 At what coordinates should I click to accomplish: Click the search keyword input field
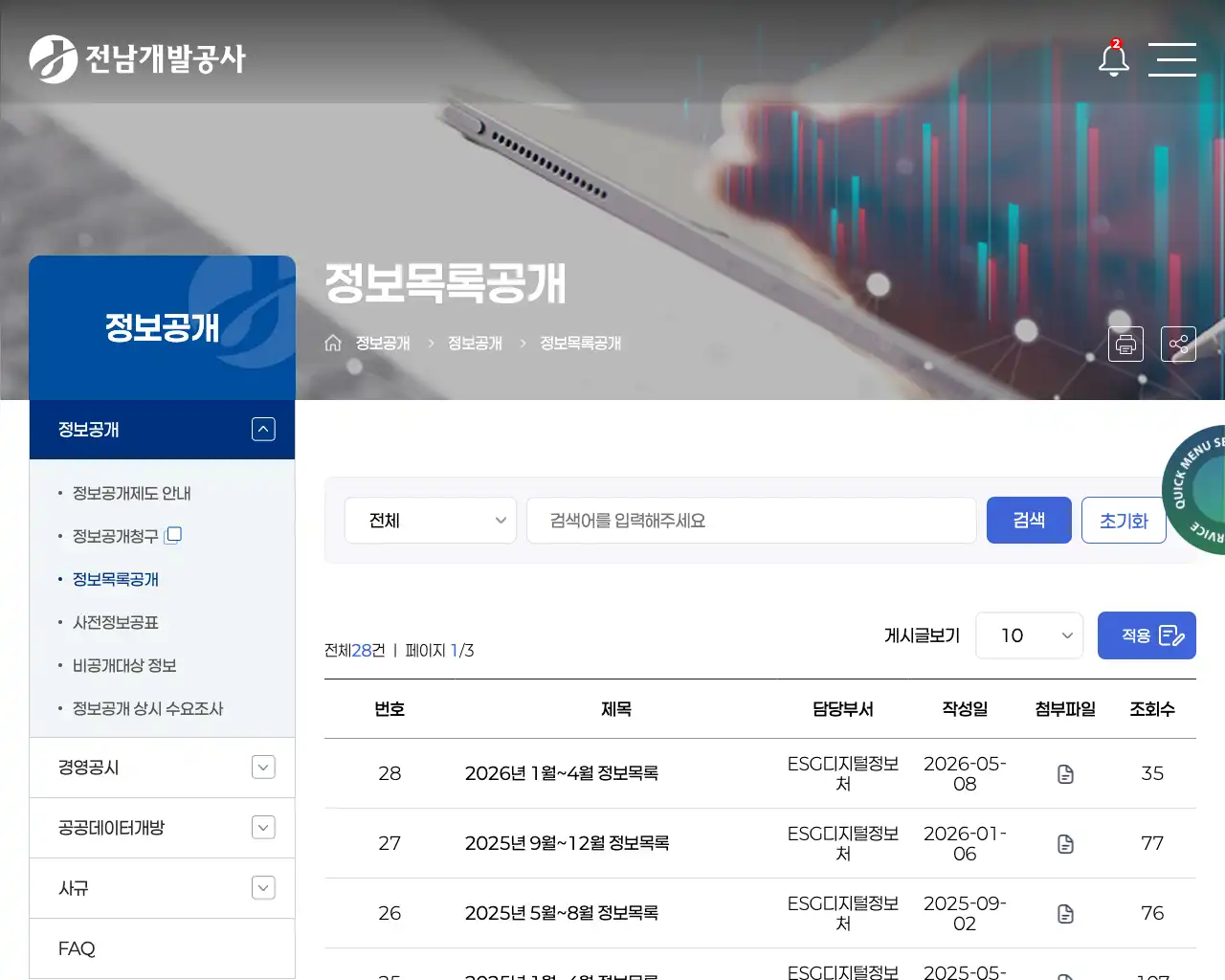click(751, 521)
